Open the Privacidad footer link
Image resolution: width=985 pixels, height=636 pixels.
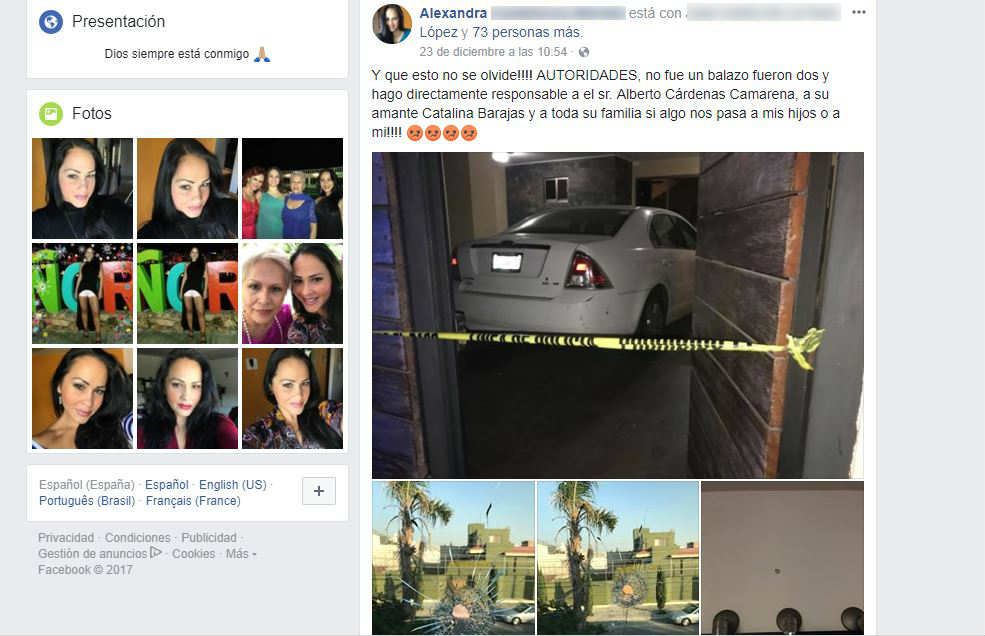pos(65,538)
